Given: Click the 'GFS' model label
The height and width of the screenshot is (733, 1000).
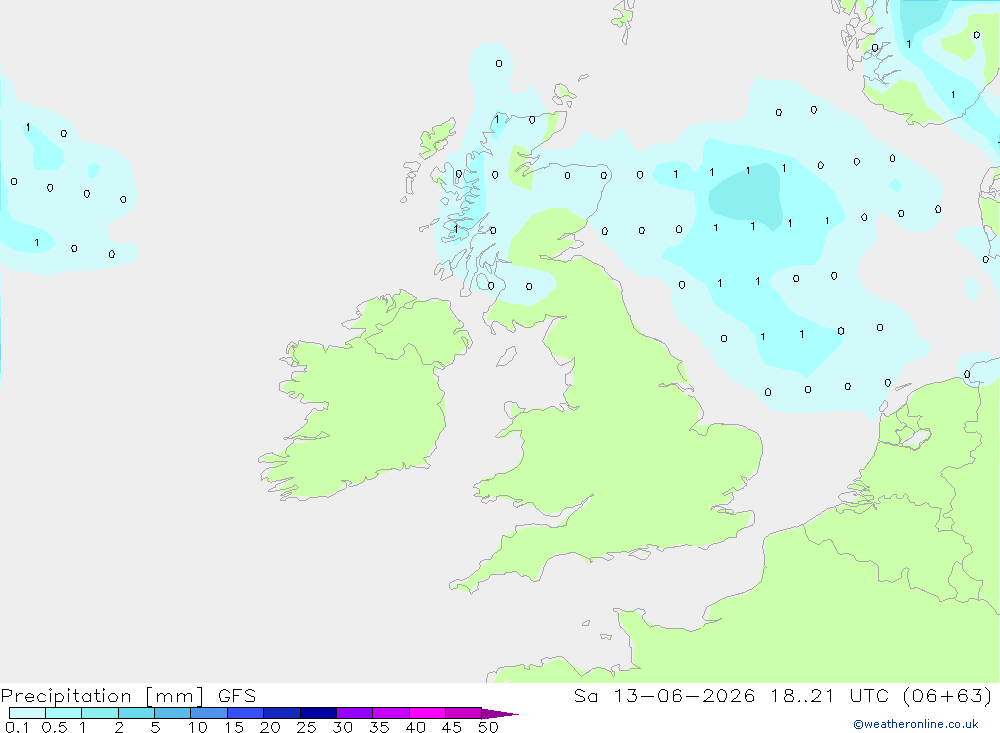Looking at the screenshot, I should 237,695.
